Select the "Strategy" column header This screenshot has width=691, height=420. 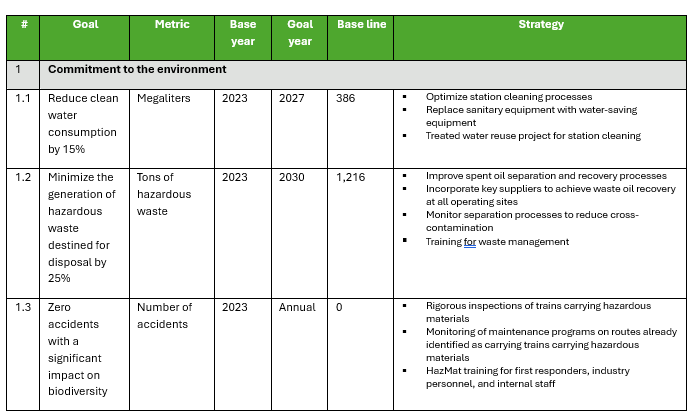(x=541, y=24)
